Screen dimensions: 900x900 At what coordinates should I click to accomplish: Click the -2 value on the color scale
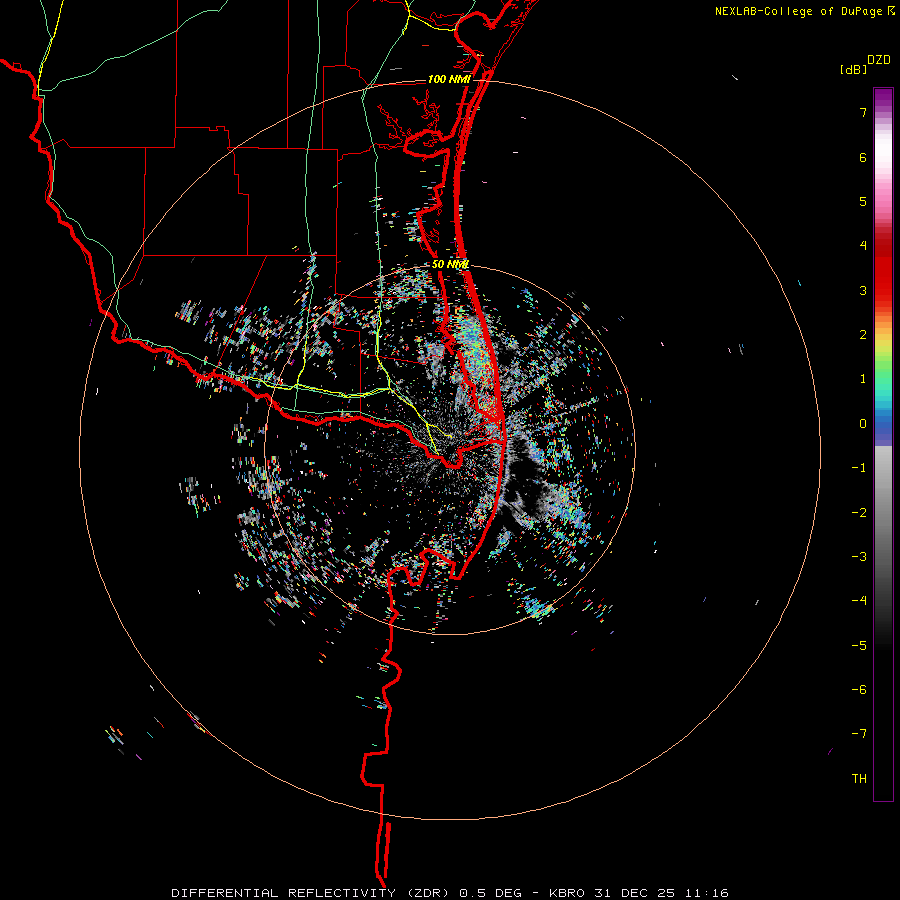pos(859,513)
